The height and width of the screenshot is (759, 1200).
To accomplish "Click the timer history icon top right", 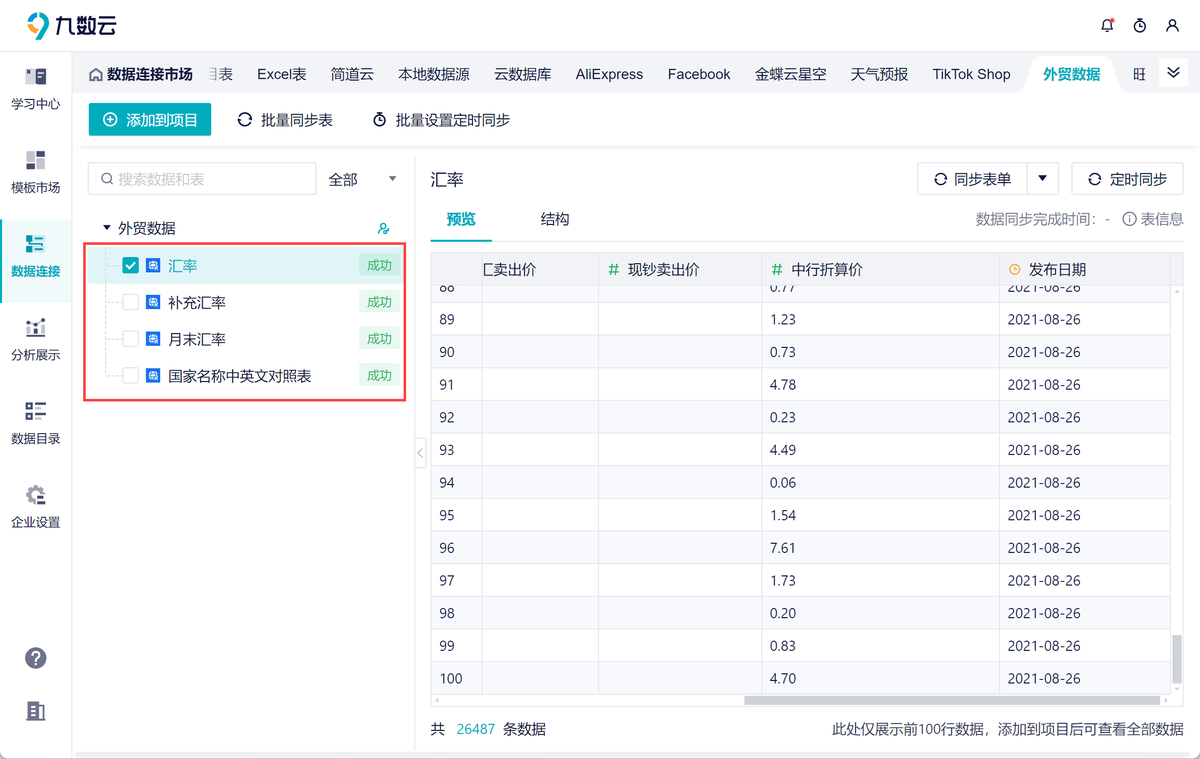I will pyautogui.click(x=1140, y=26).
